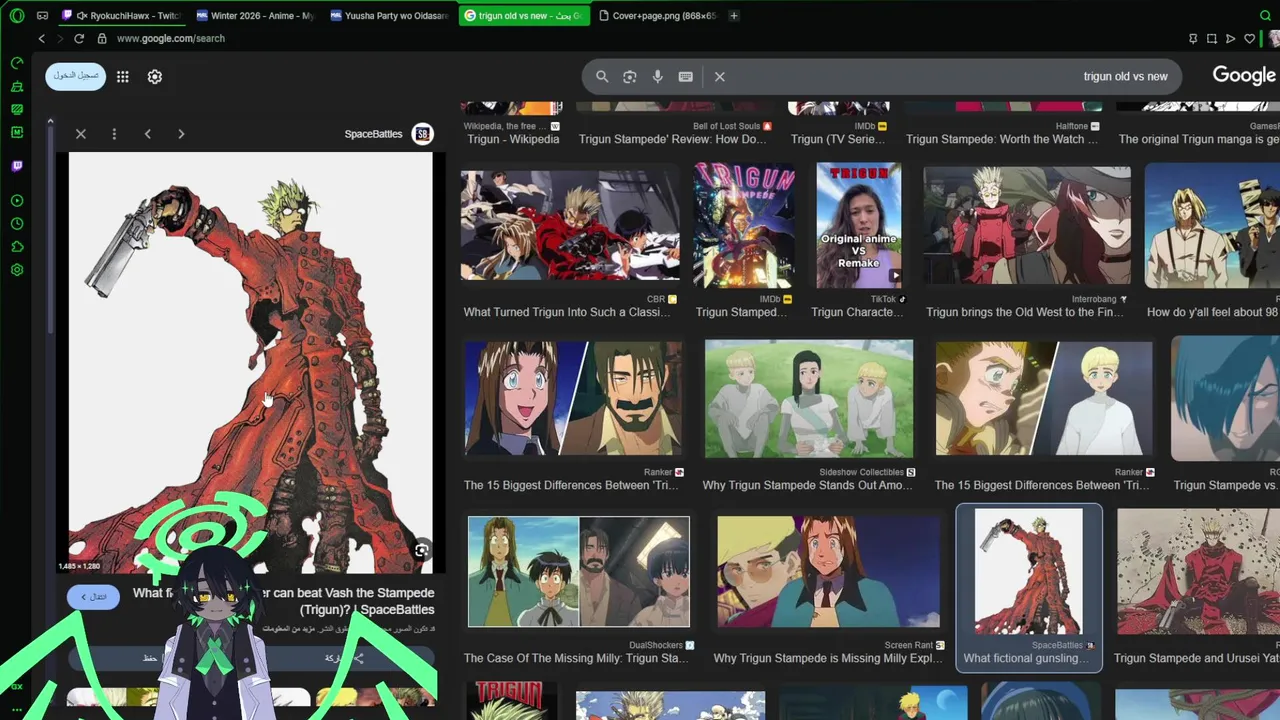This screenshot has width=1280, height=720.
Task: Start voice search with the microphone icon
Action: [657, 76]
